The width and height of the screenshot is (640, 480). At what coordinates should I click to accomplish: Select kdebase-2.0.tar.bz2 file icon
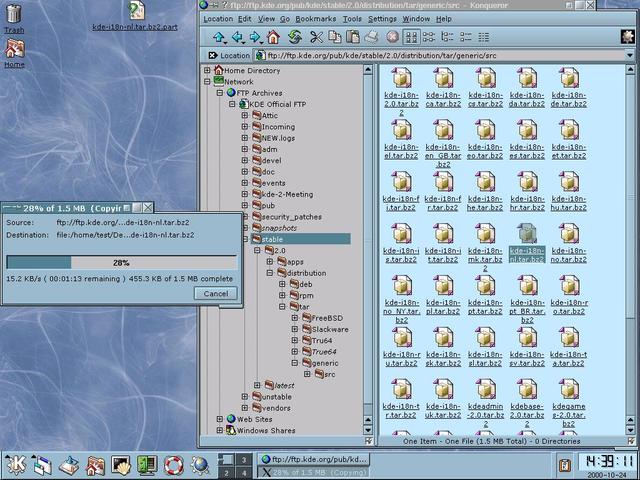tap(527, 389)
